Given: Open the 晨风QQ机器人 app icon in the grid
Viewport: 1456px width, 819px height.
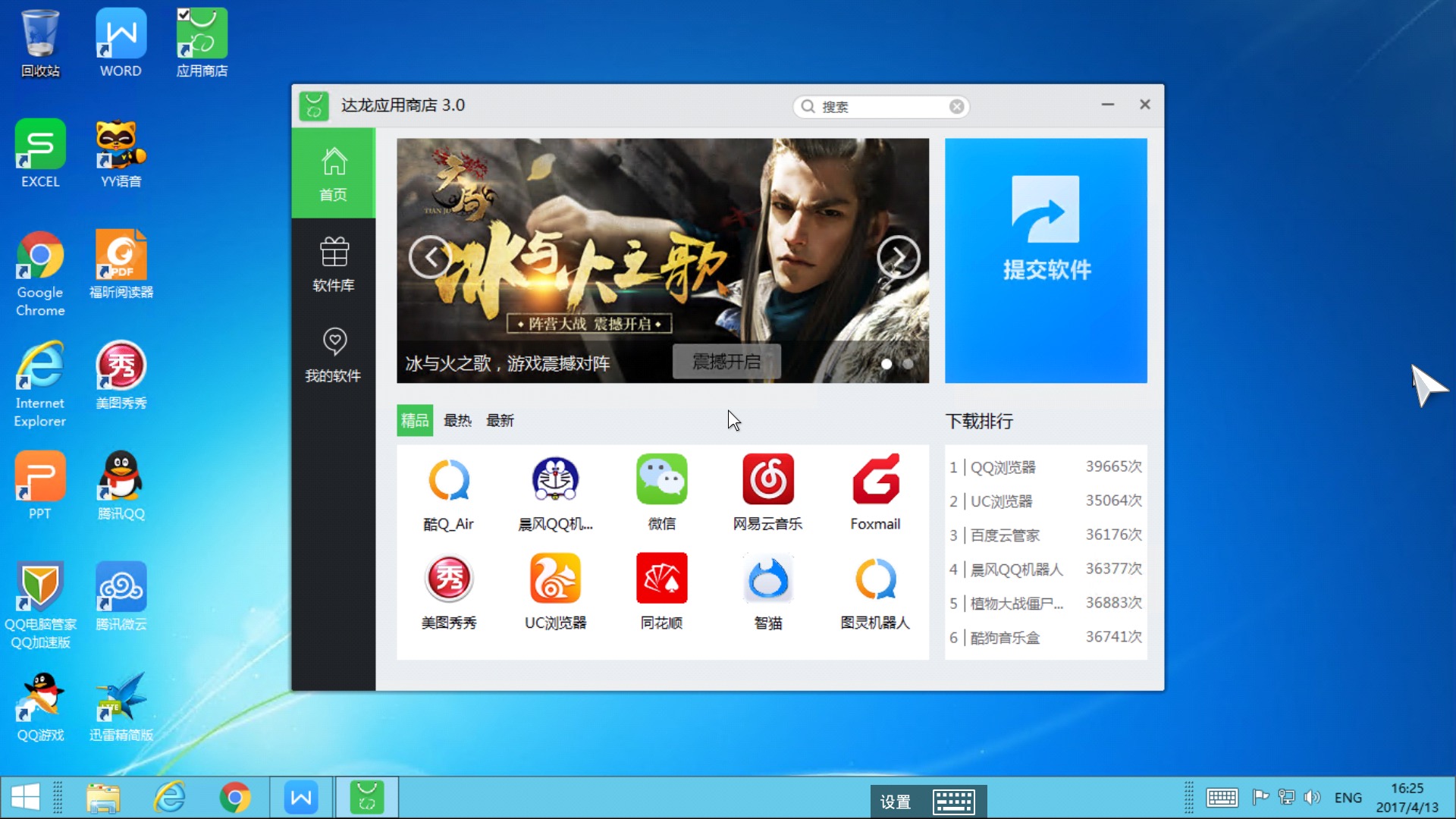Looking at the screenshot, I should tap(555, 480).
